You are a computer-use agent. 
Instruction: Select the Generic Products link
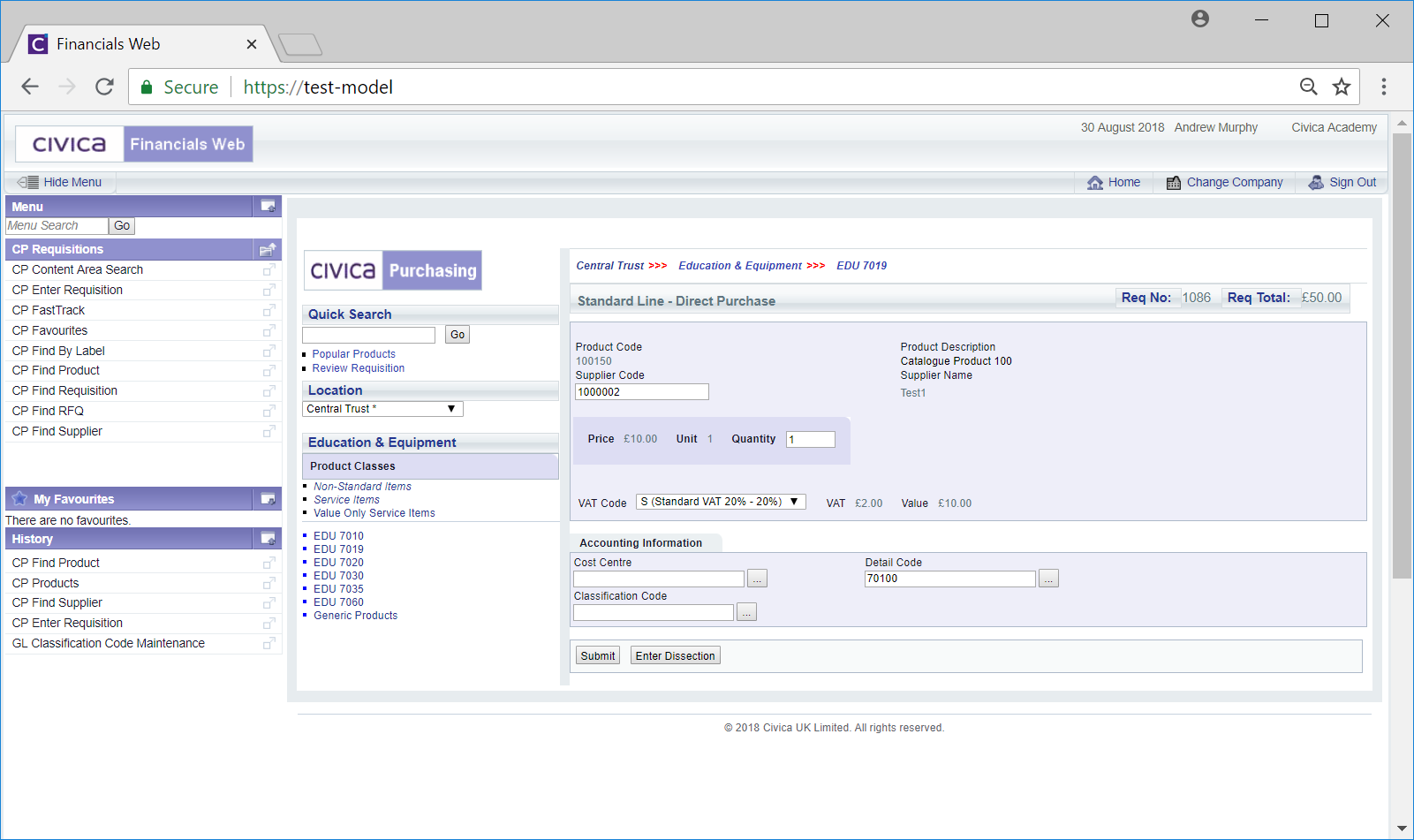tap(355, 616)
